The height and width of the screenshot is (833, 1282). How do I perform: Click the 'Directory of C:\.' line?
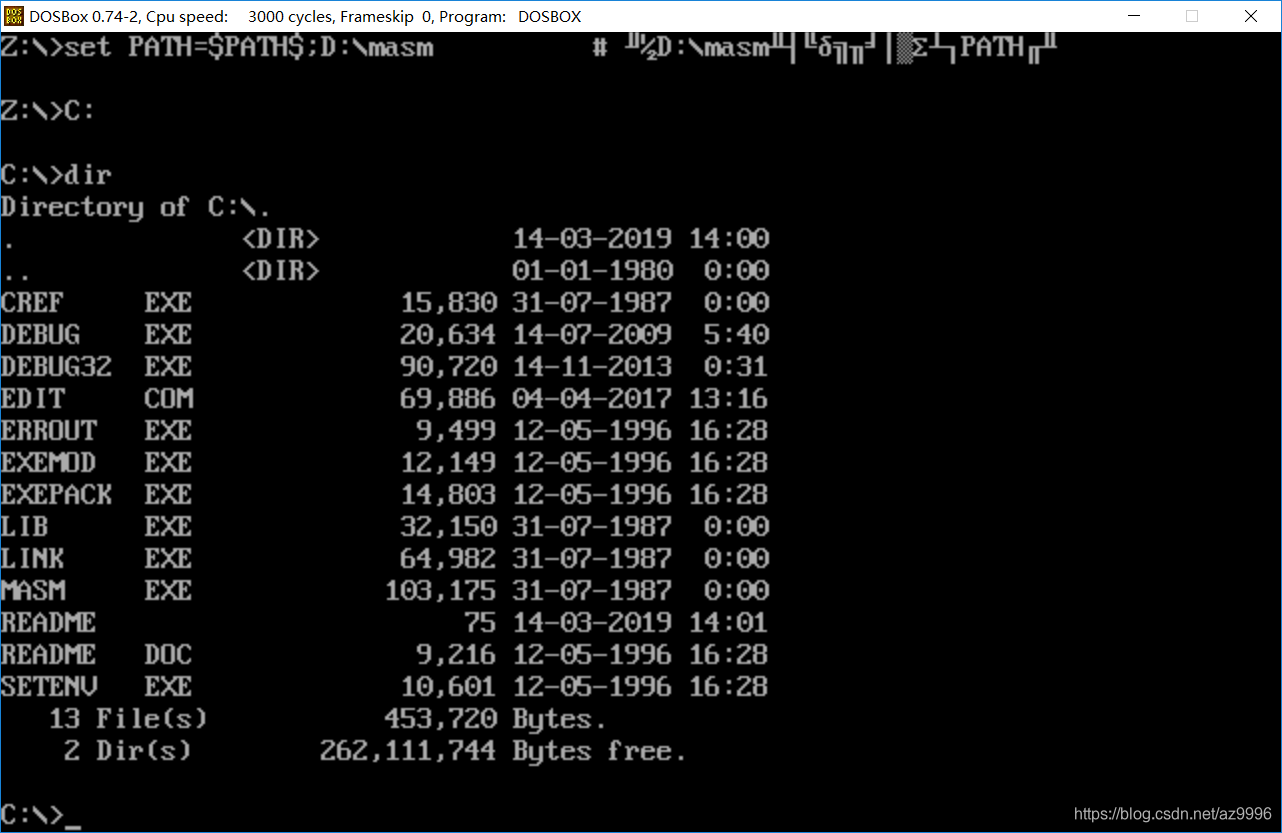pos(136,207)
